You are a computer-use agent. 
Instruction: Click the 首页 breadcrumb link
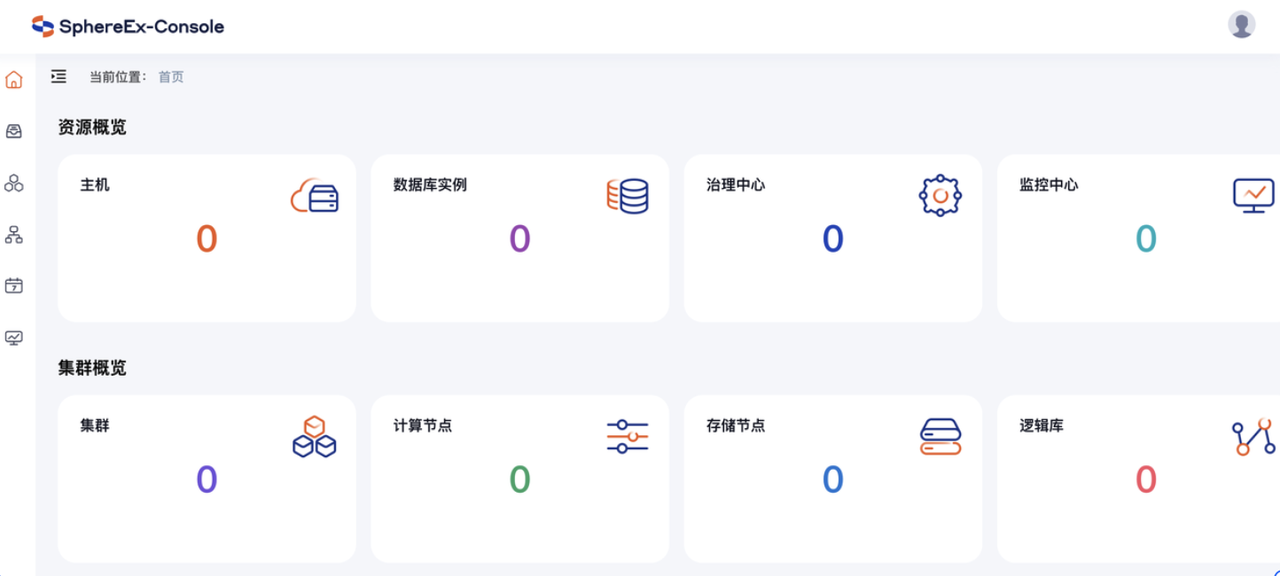[x=170, y=76]
